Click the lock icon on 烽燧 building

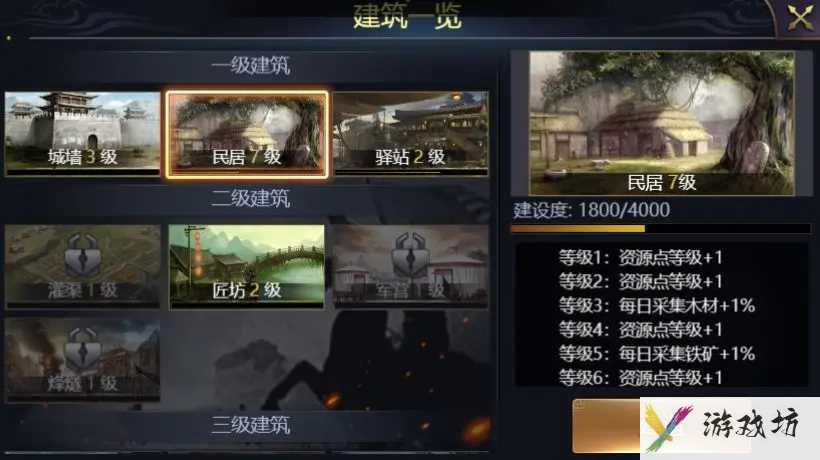[x=83, y=349]
